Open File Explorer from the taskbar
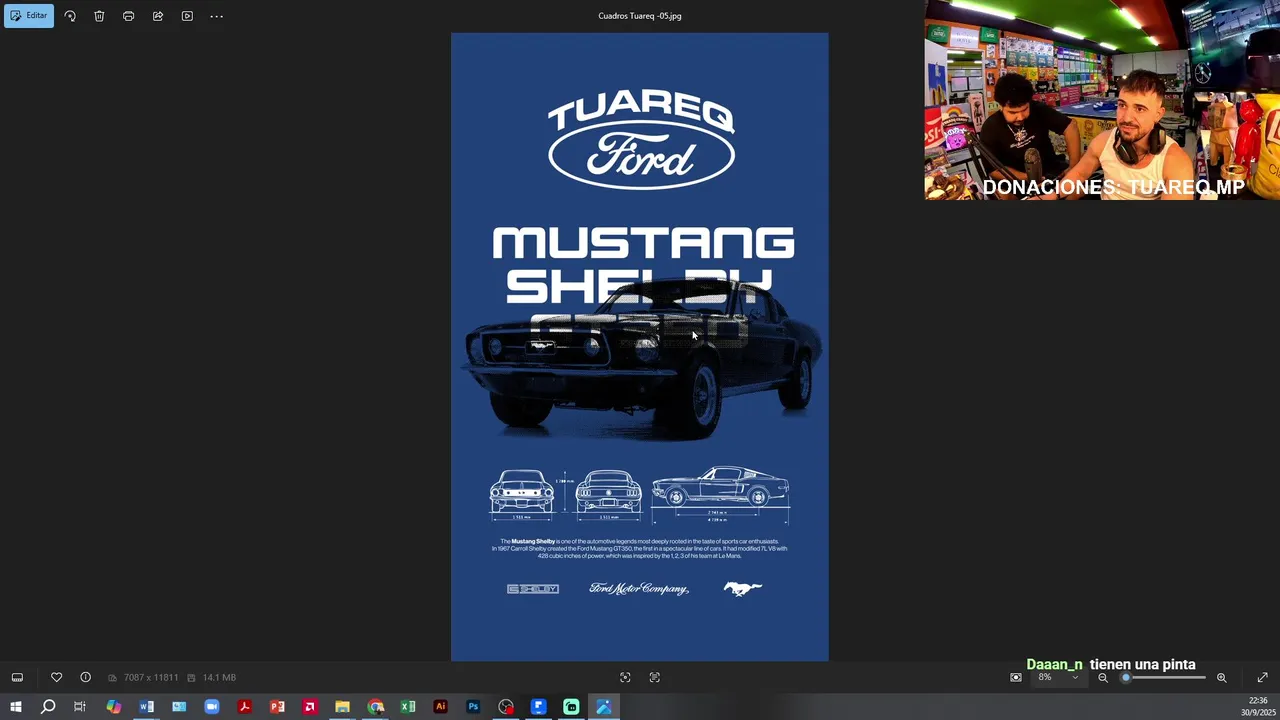The width and height of the screenshot is (1280, 720). pos(342,707)
